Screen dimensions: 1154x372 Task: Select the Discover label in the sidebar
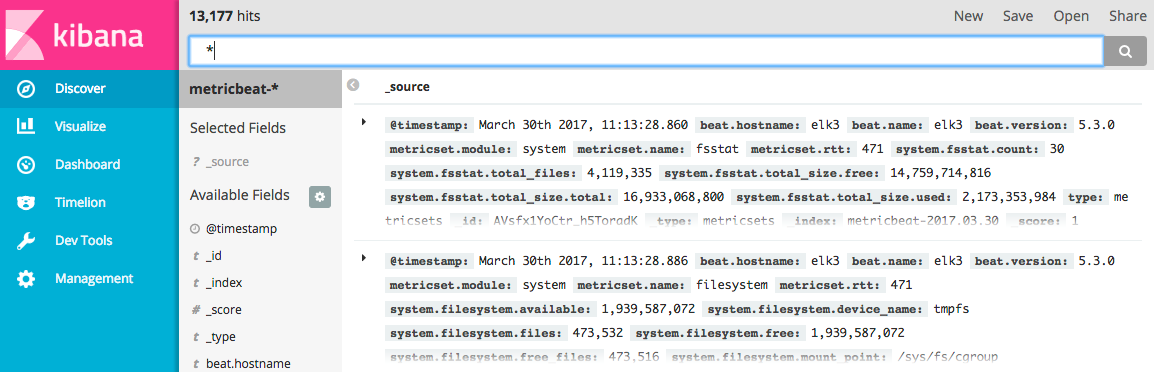pos(80,88)
